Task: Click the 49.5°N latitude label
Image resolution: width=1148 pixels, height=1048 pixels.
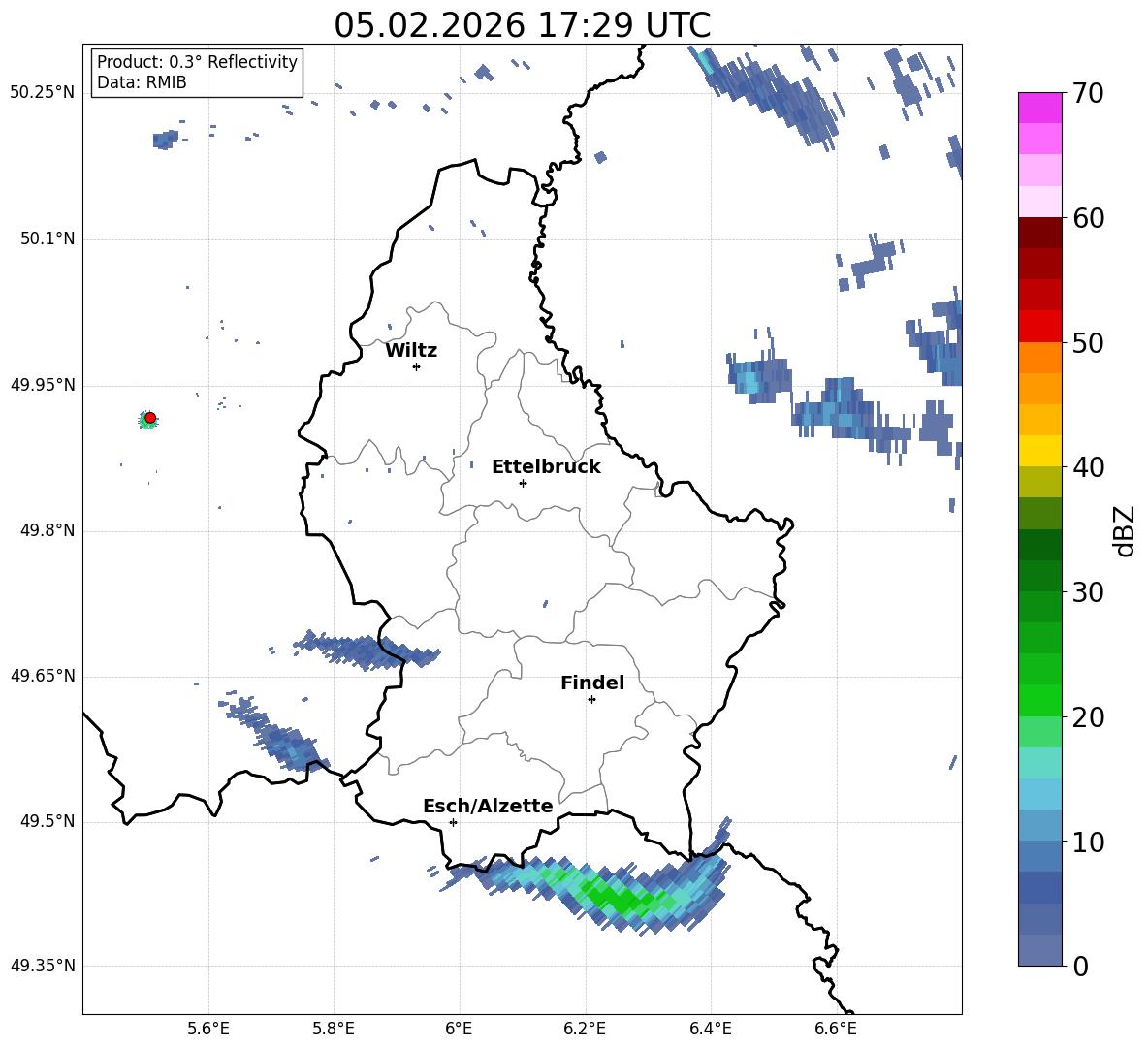Action: point(47,821)
